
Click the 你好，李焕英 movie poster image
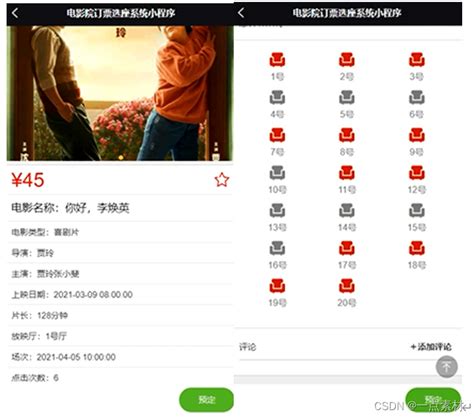tap(120, 93)
